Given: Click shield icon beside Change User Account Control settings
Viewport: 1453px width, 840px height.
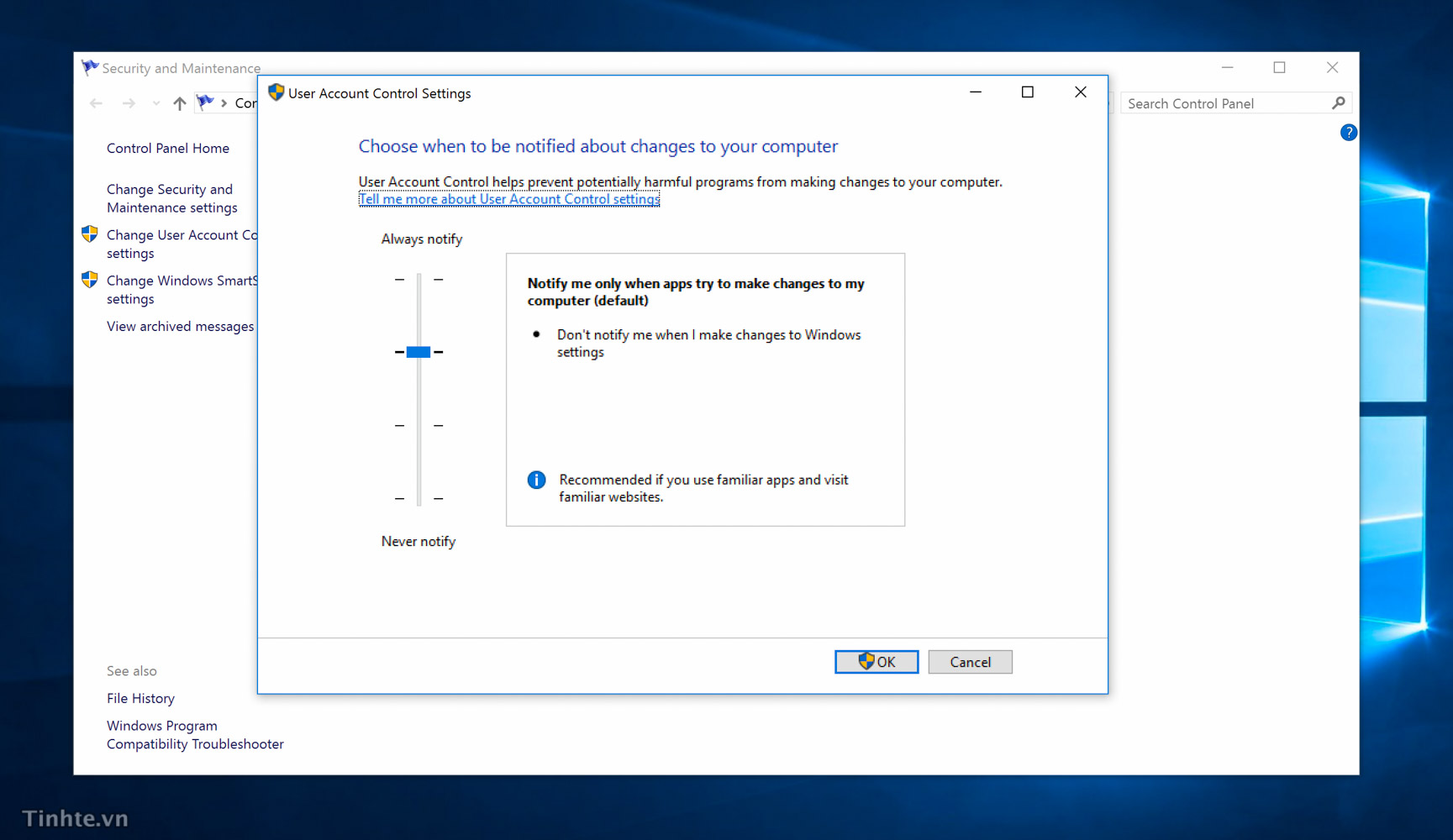Looking at the screenshot, I should point(90,234).
